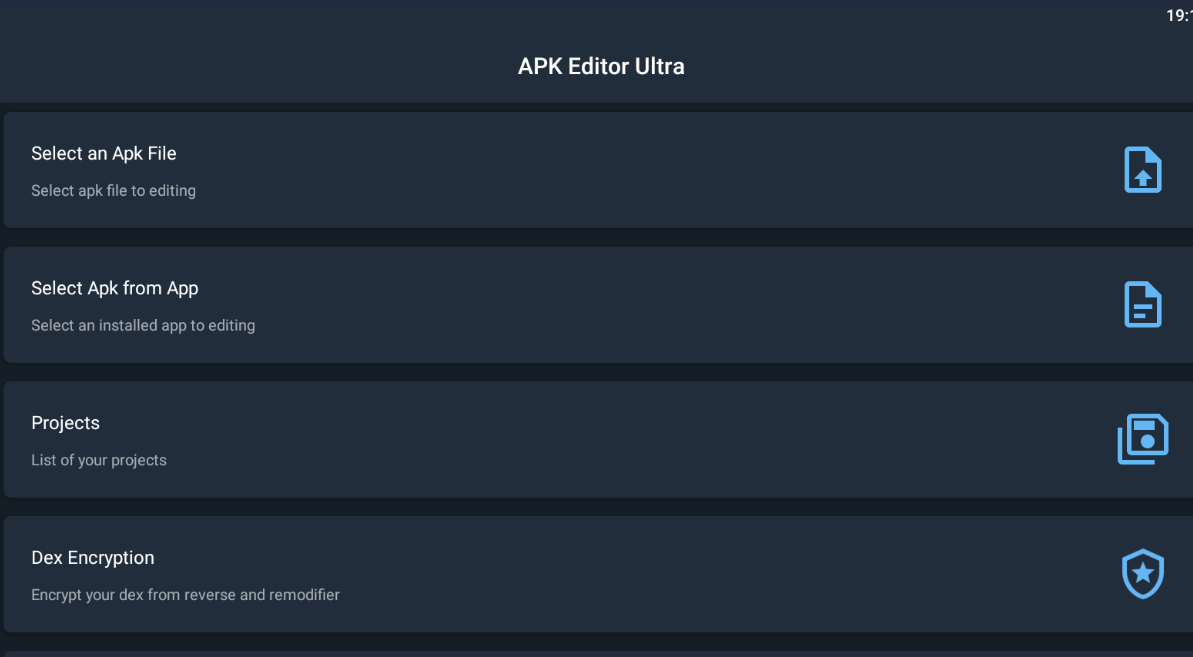
Task: Click the file upload icon for Apk File
Action: 1143,170
